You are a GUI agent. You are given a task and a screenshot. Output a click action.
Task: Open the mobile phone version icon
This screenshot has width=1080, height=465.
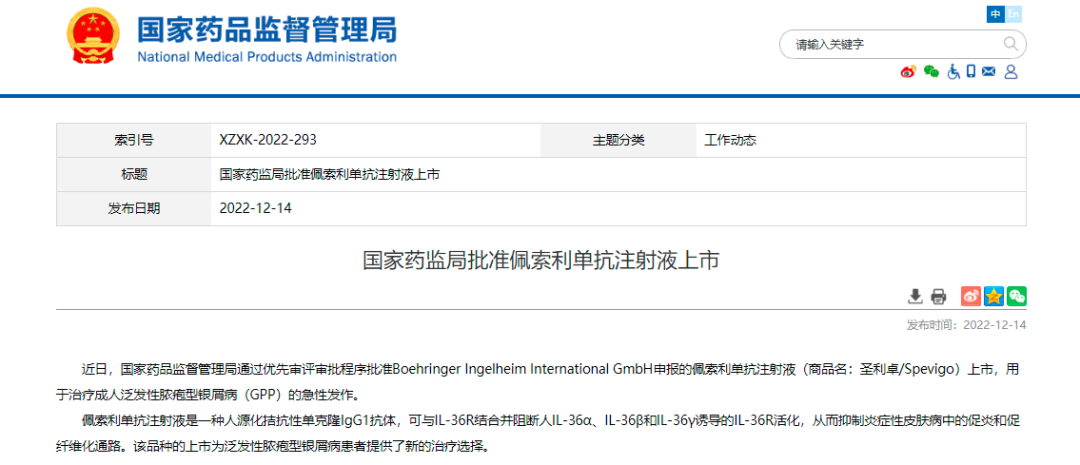point(971,71)
